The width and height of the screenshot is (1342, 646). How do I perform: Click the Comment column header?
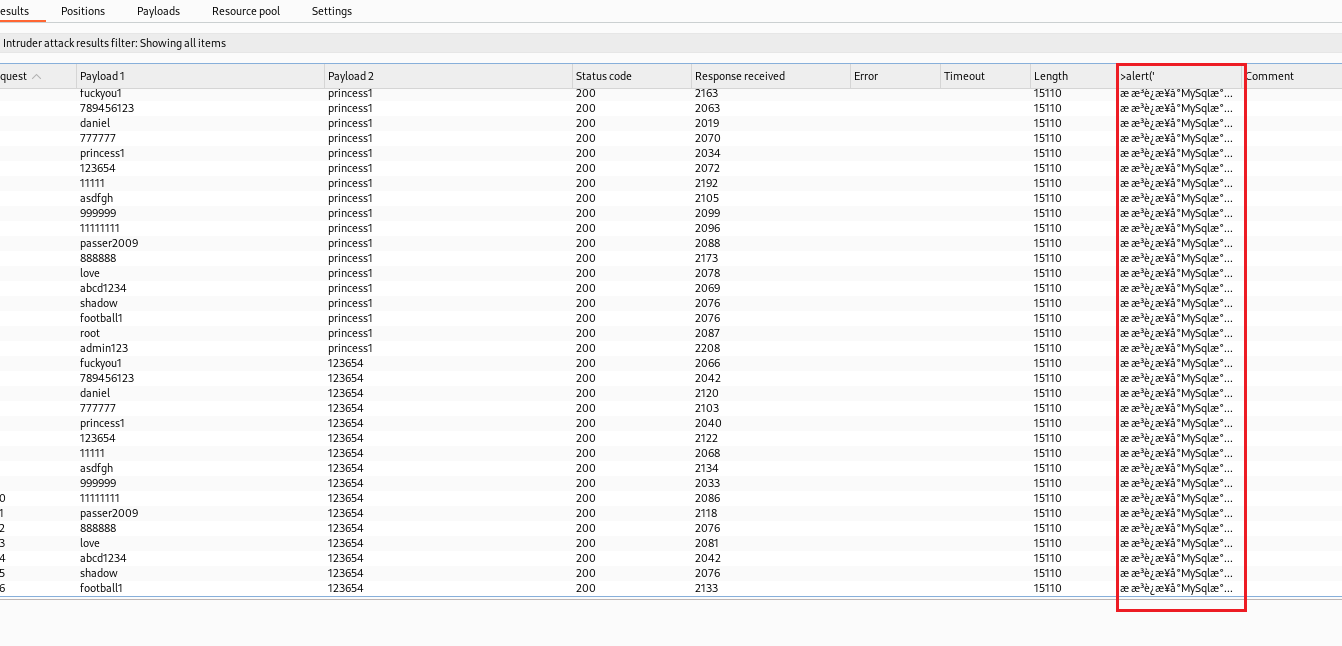tap(1290, 76)
